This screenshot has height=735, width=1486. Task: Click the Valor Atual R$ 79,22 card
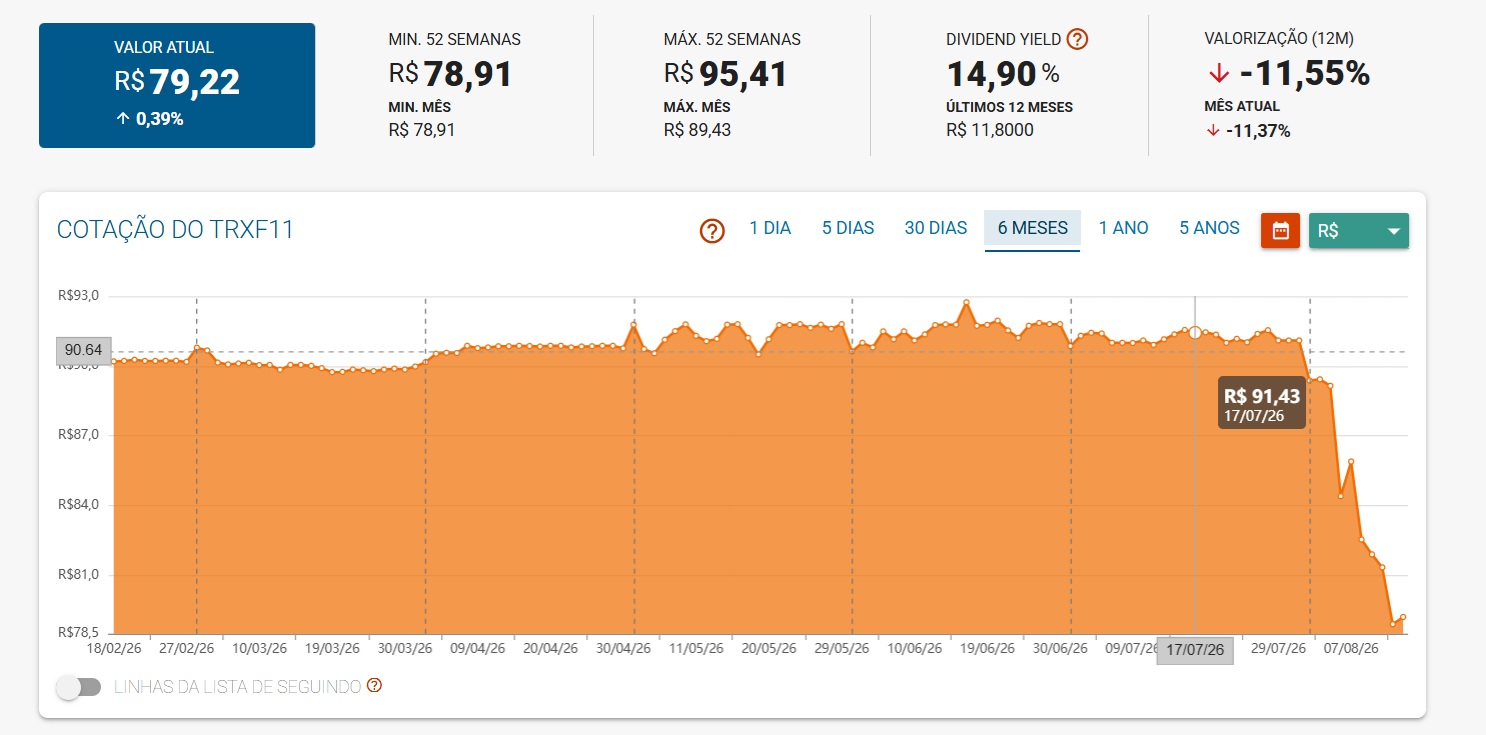pos(177,86)
